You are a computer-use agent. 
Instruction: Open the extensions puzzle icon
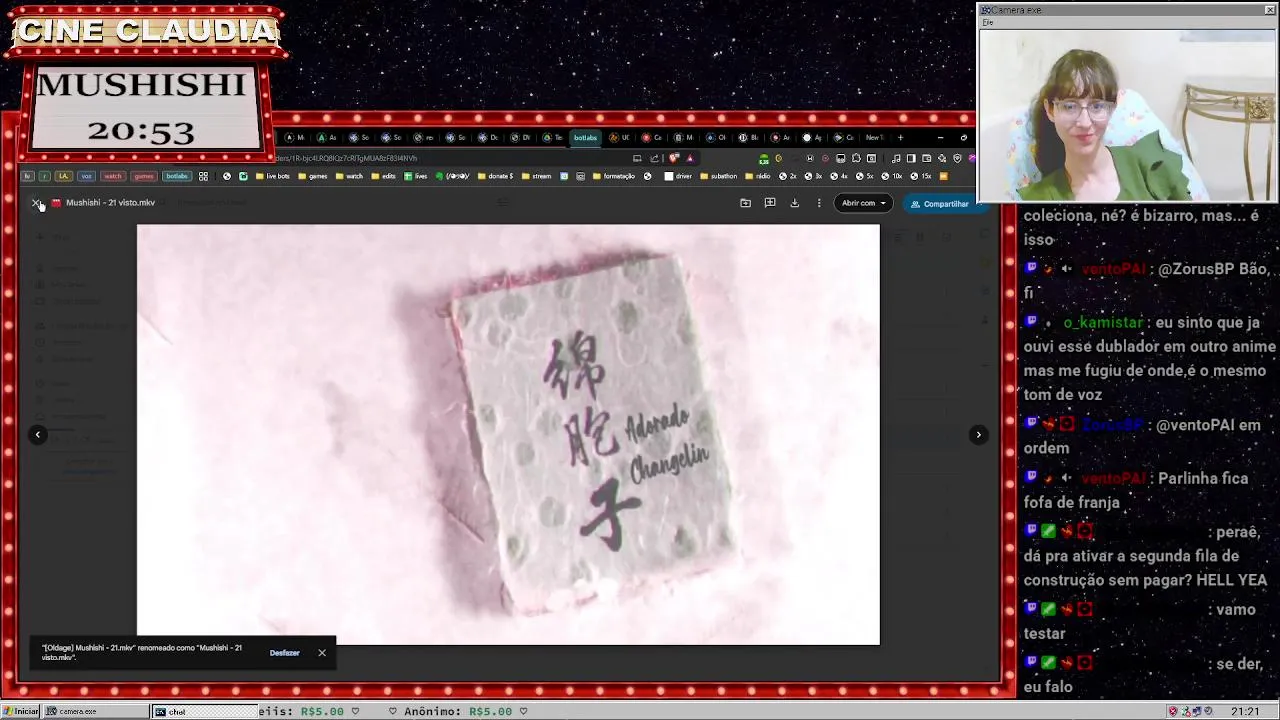pyautogui.click(x=856, y=158)
